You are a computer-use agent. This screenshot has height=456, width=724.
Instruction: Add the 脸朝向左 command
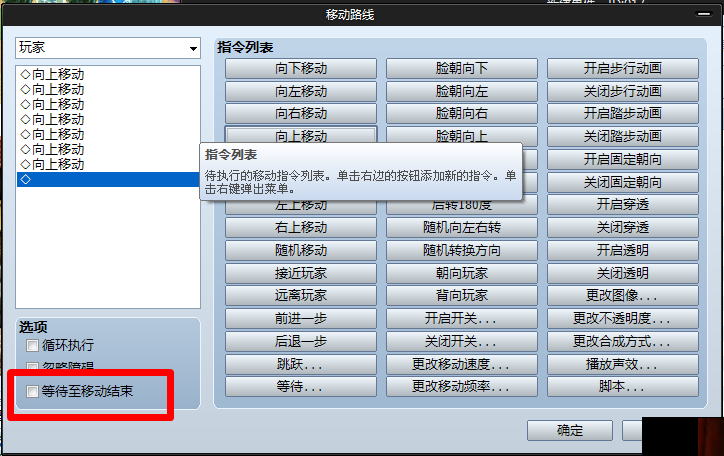[x=462, y=91]
